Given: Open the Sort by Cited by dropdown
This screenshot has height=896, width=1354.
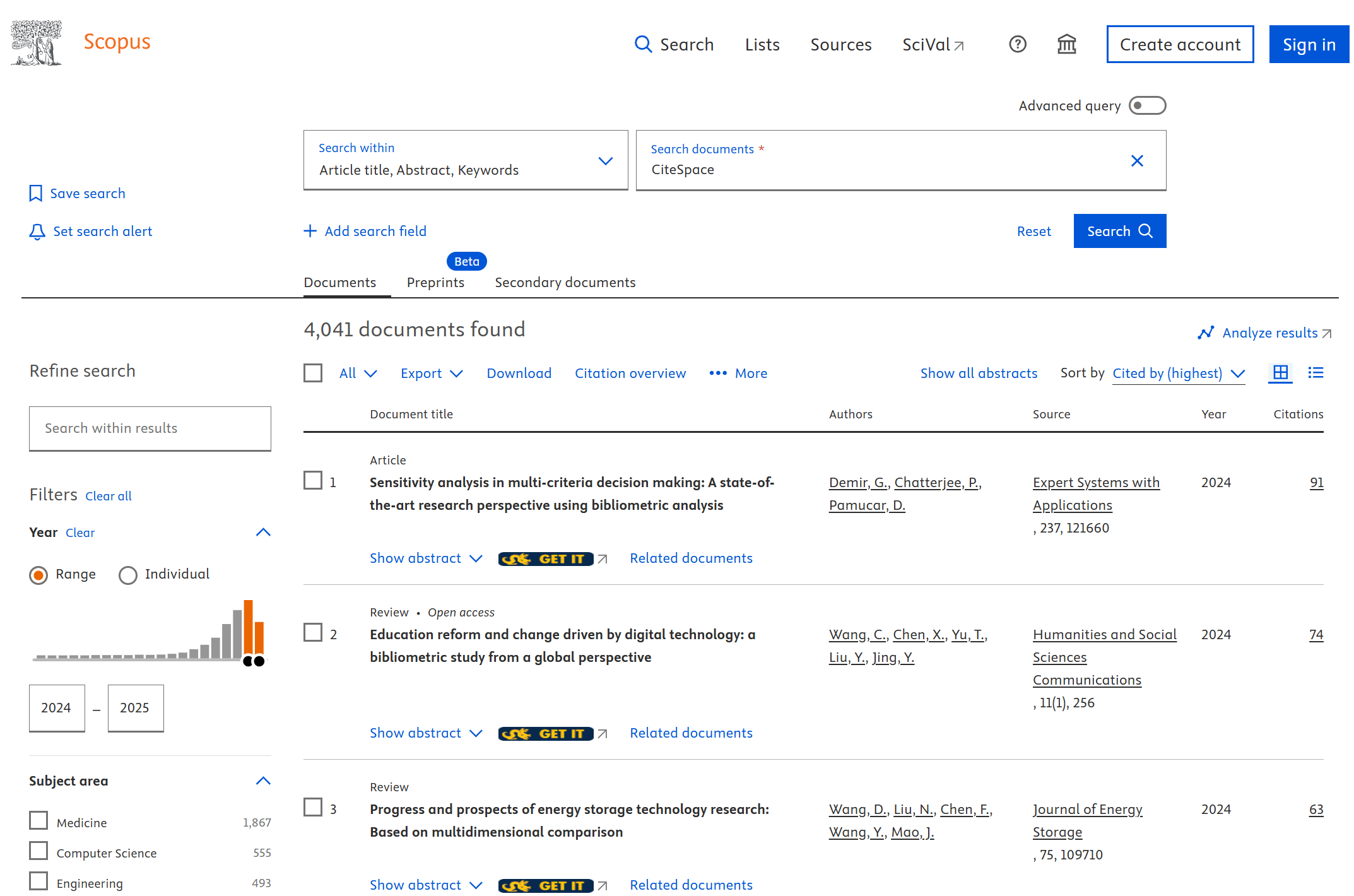Looking at the screenshot, I should [1179, 374].
